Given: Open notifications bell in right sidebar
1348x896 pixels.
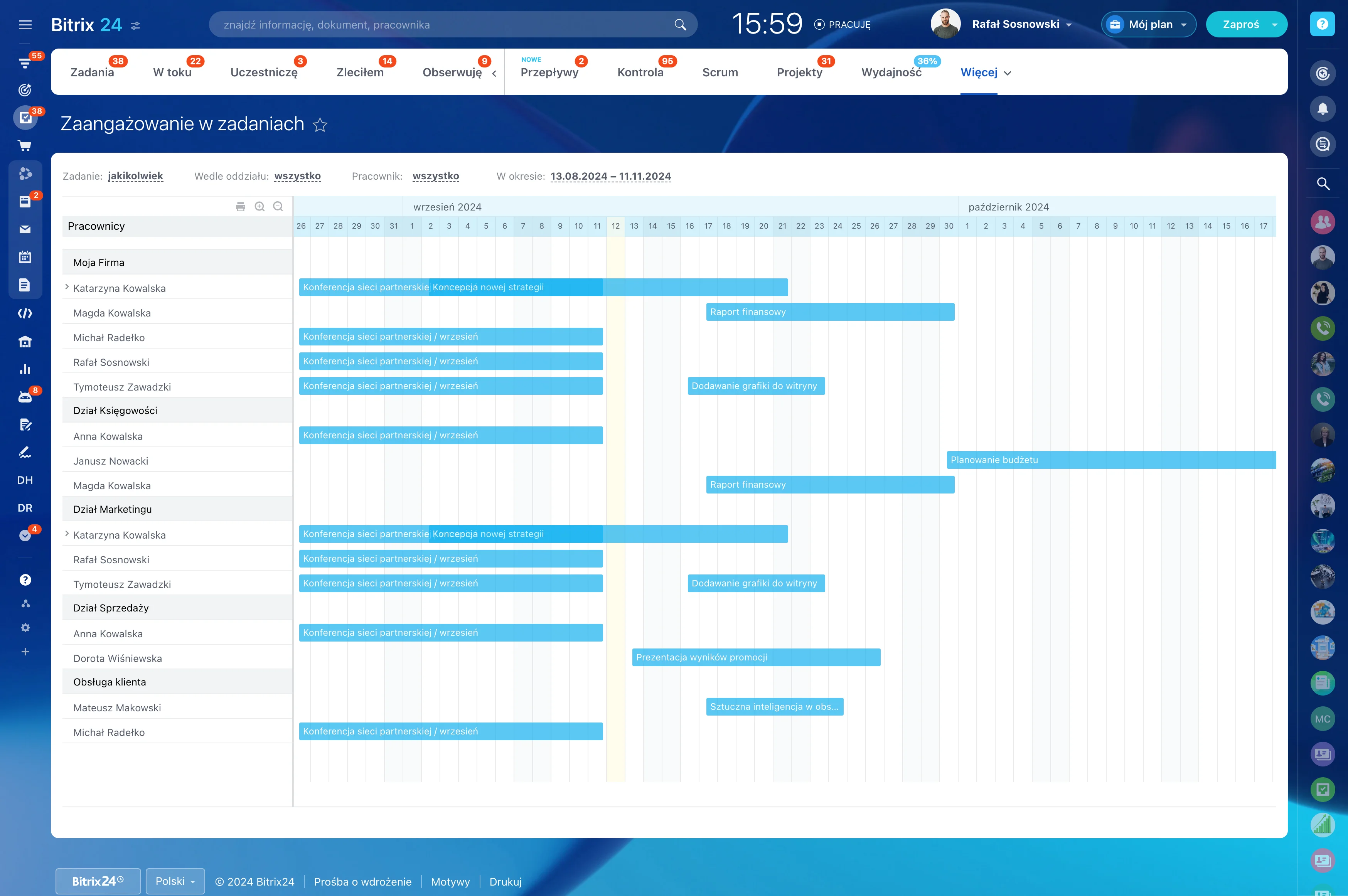Looking at the screenshot, I should click(x=1322, y=109).
